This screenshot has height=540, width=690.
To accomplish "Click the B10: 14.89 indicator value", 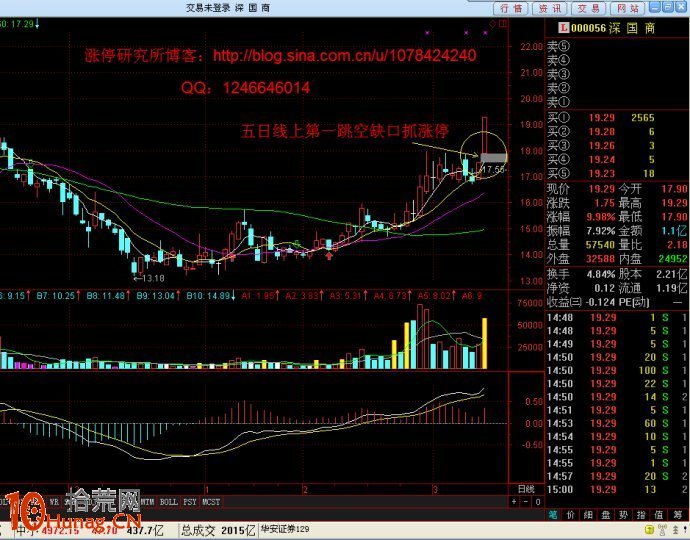I will 211,296.
